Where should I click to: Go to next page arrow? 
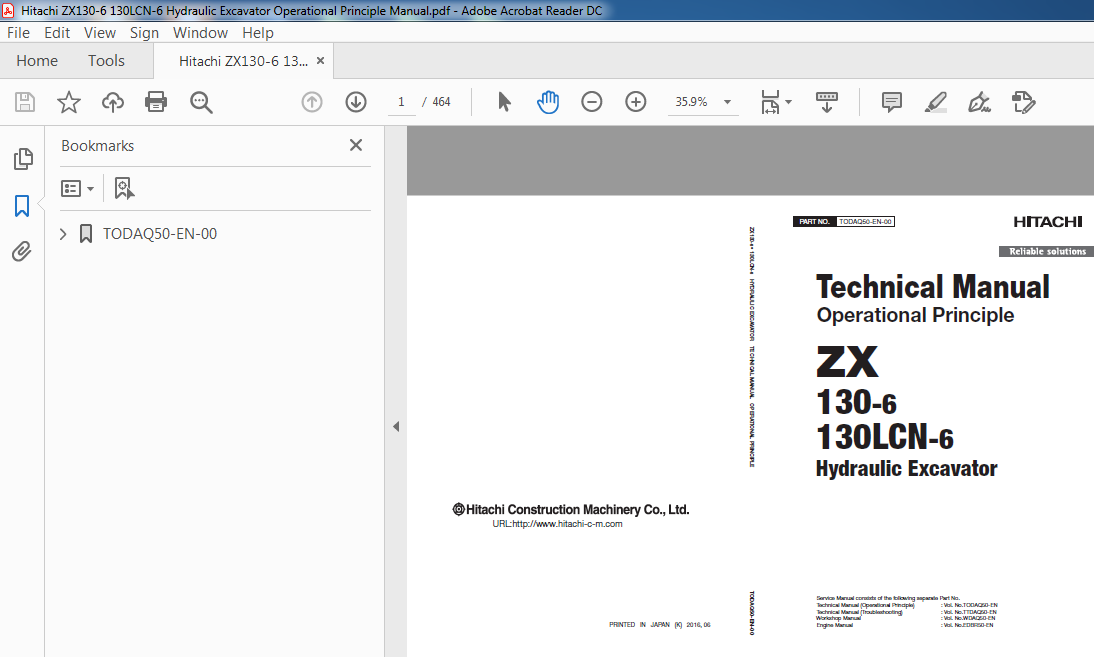(356, 102)
